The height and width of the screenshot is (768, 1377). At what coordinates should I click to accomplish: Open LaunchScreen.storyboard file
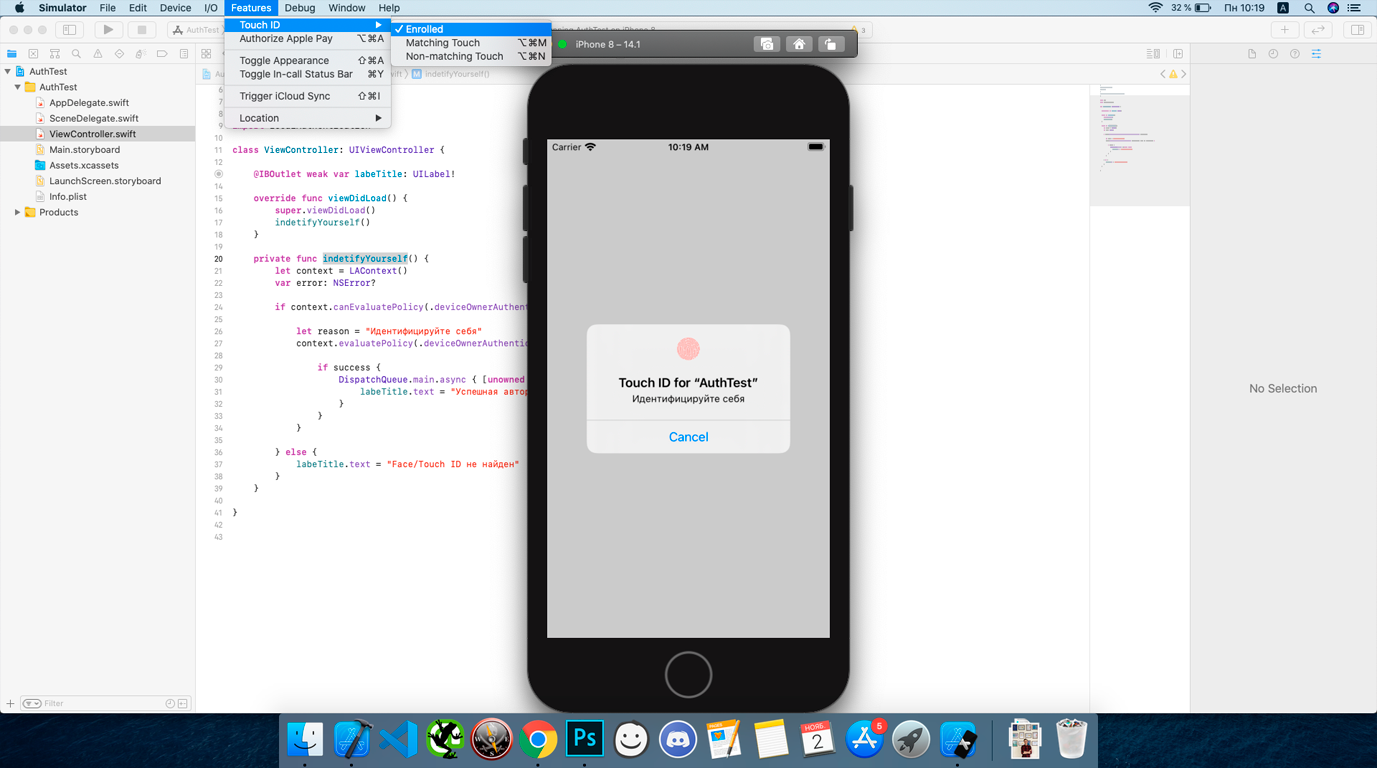105,181
